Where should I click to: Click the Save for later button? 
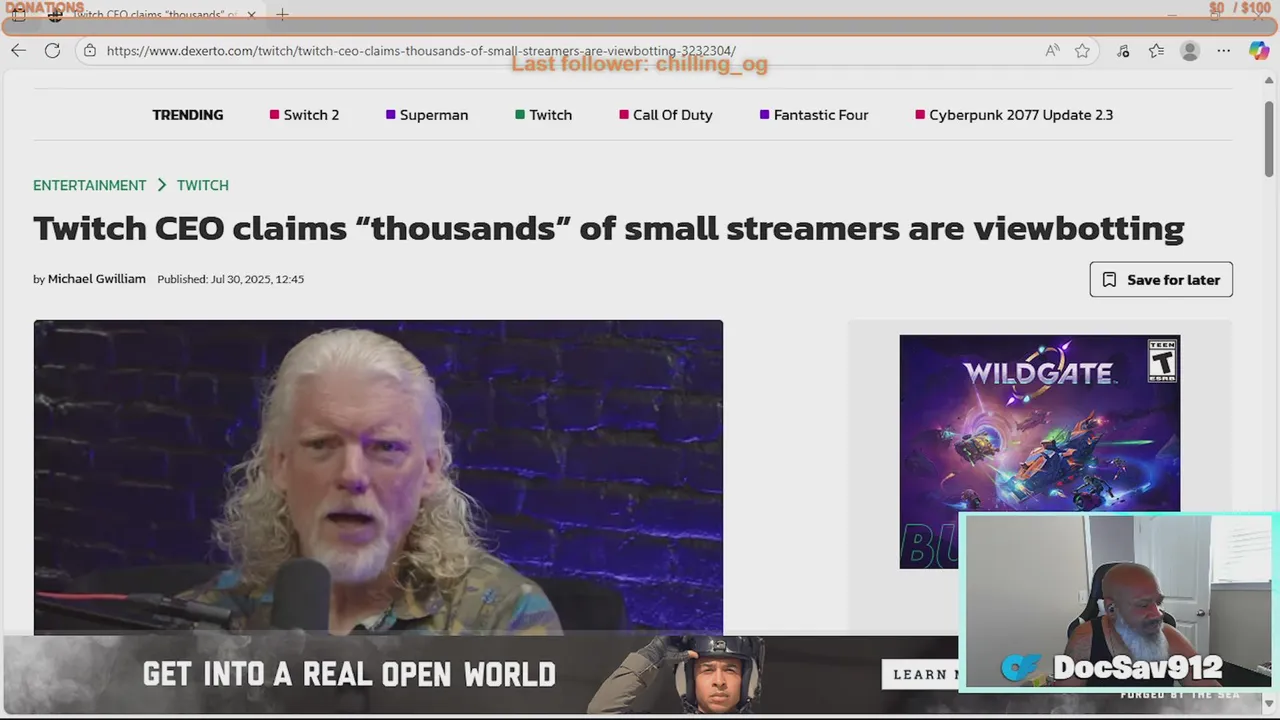[x=1161, y=279]
